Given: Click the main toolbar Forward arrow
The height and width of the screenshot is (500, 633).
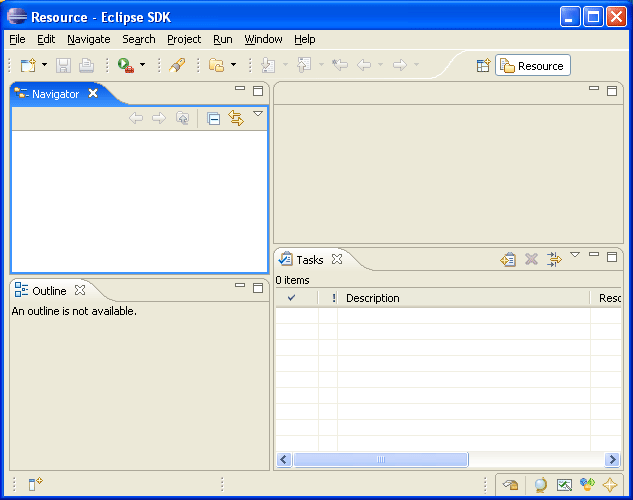Looking at the screenshot, I should [400, 65].
